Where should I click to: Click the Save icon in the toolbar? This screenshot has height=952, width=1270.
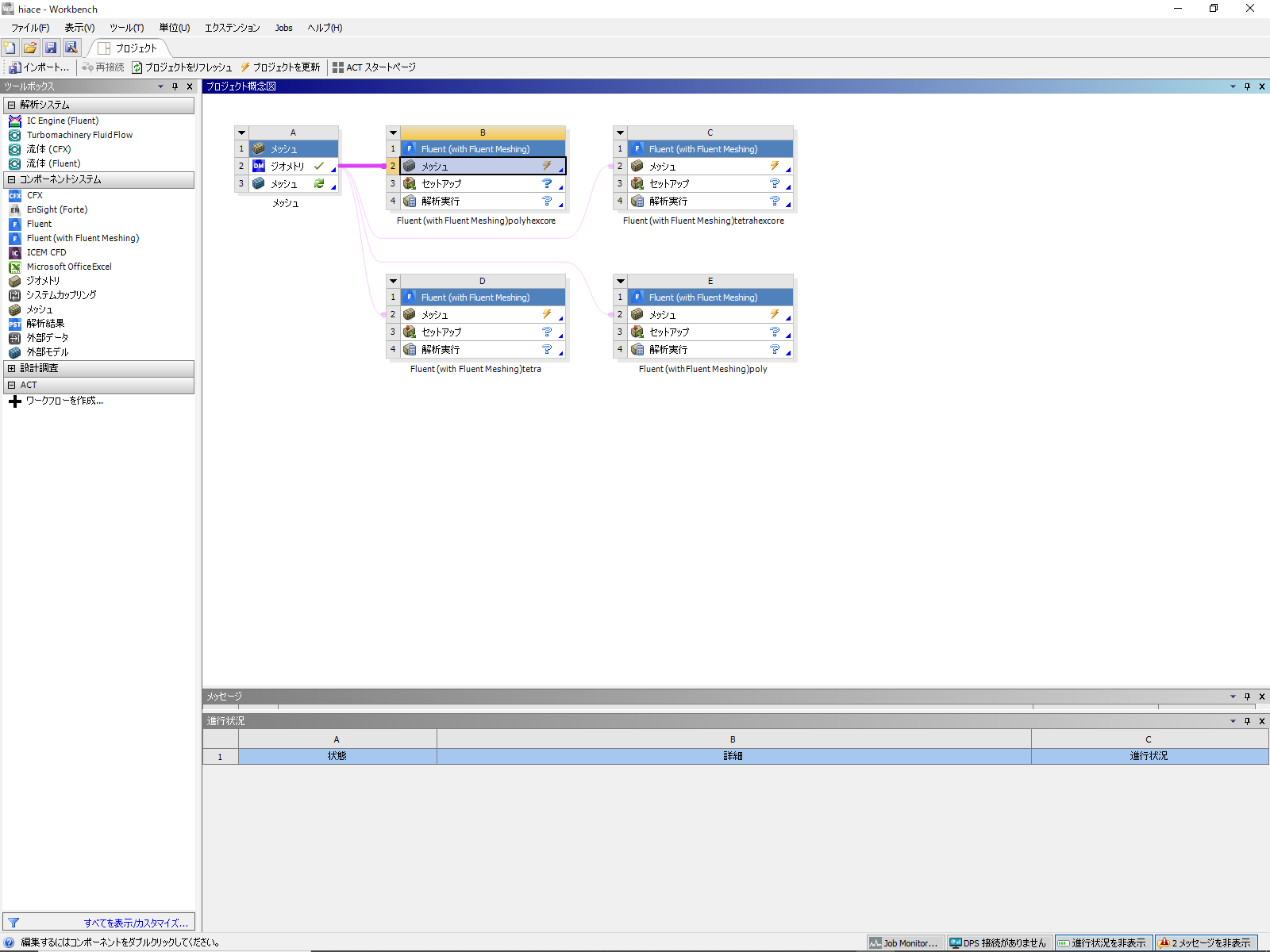[51, 48]
